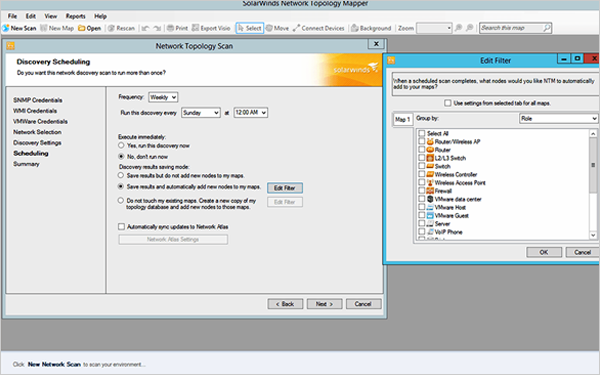Open the View menu
Screen dimensions: 600x375
(x=51, y=16)
